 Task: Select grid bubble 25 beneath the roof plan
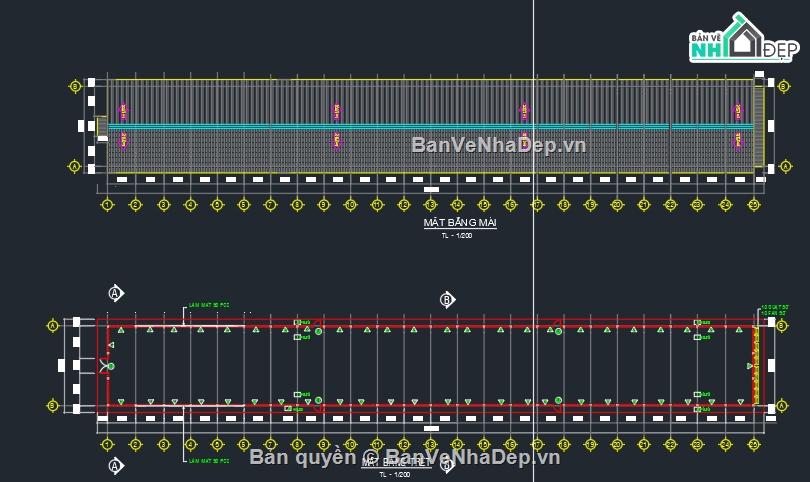754,205
